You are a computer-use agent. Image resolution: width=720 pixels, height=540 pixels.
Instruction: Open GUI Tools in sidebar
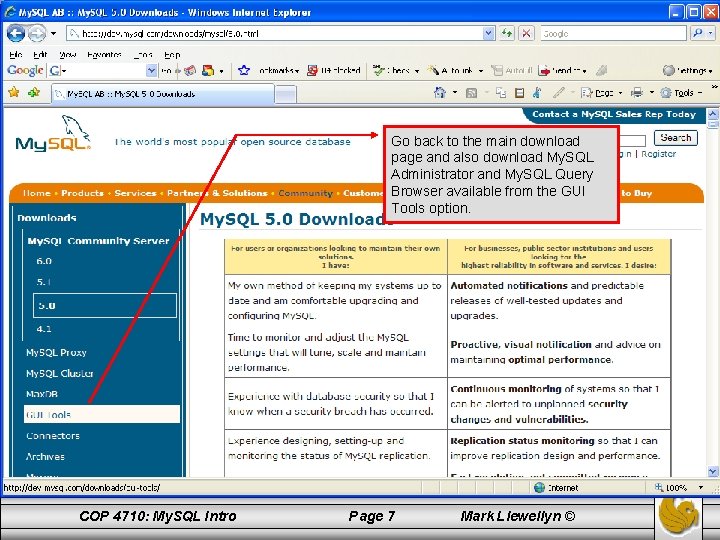point(101,414)
